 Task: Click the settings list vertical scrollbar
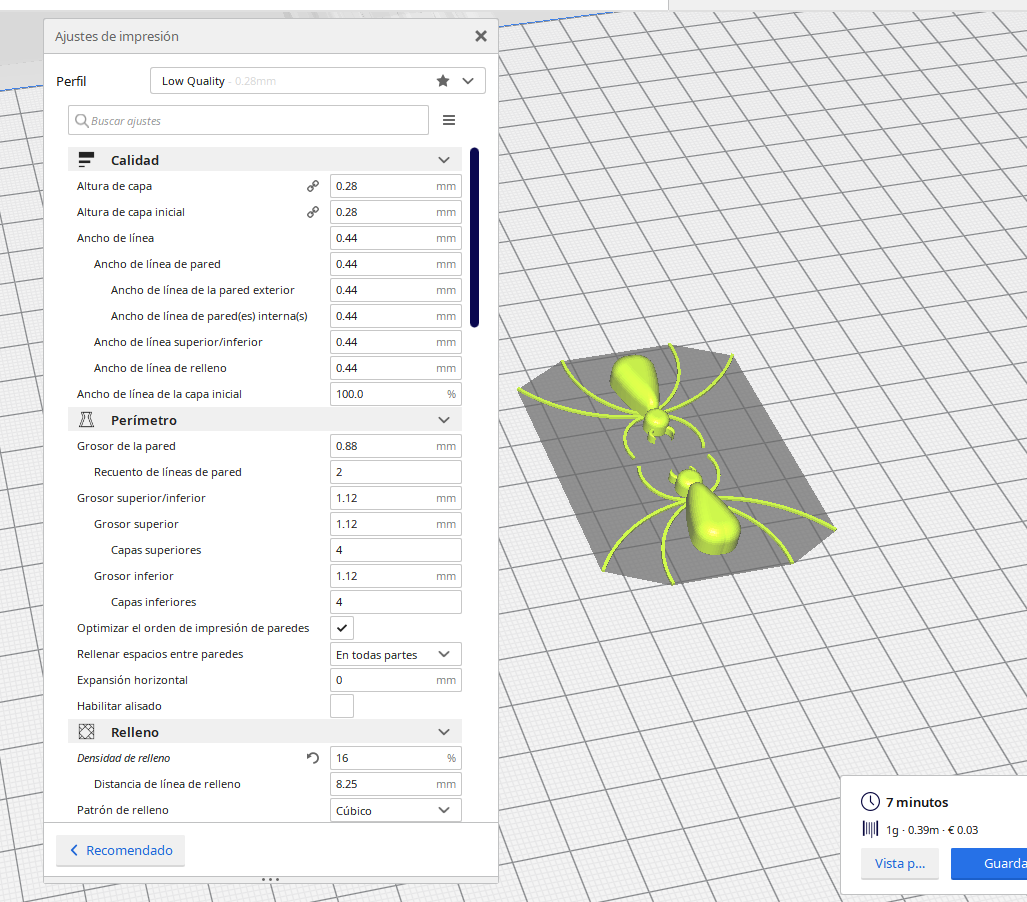point(474,237)
